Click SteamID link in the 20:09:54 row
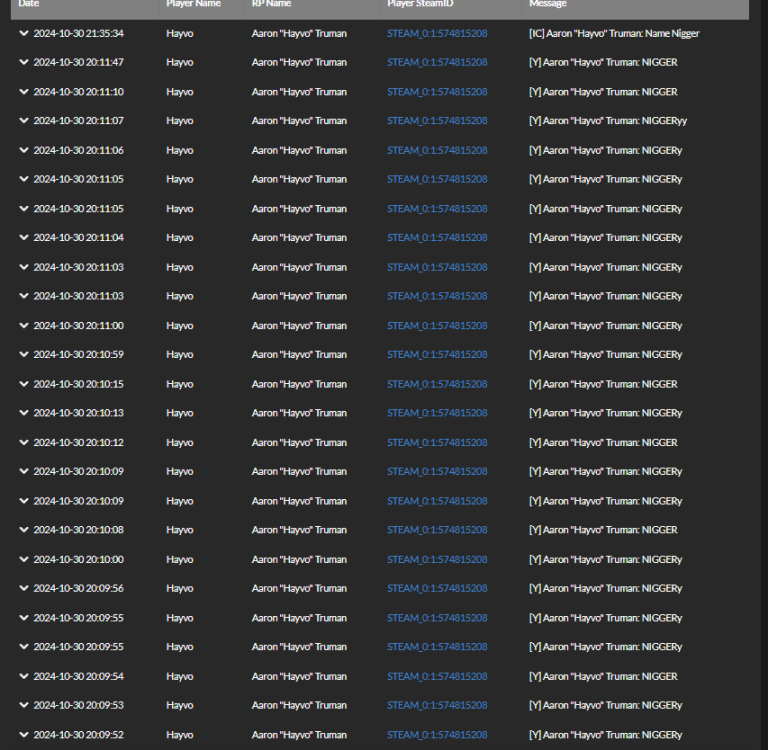768x750 pixels. [x=437, y=677]
